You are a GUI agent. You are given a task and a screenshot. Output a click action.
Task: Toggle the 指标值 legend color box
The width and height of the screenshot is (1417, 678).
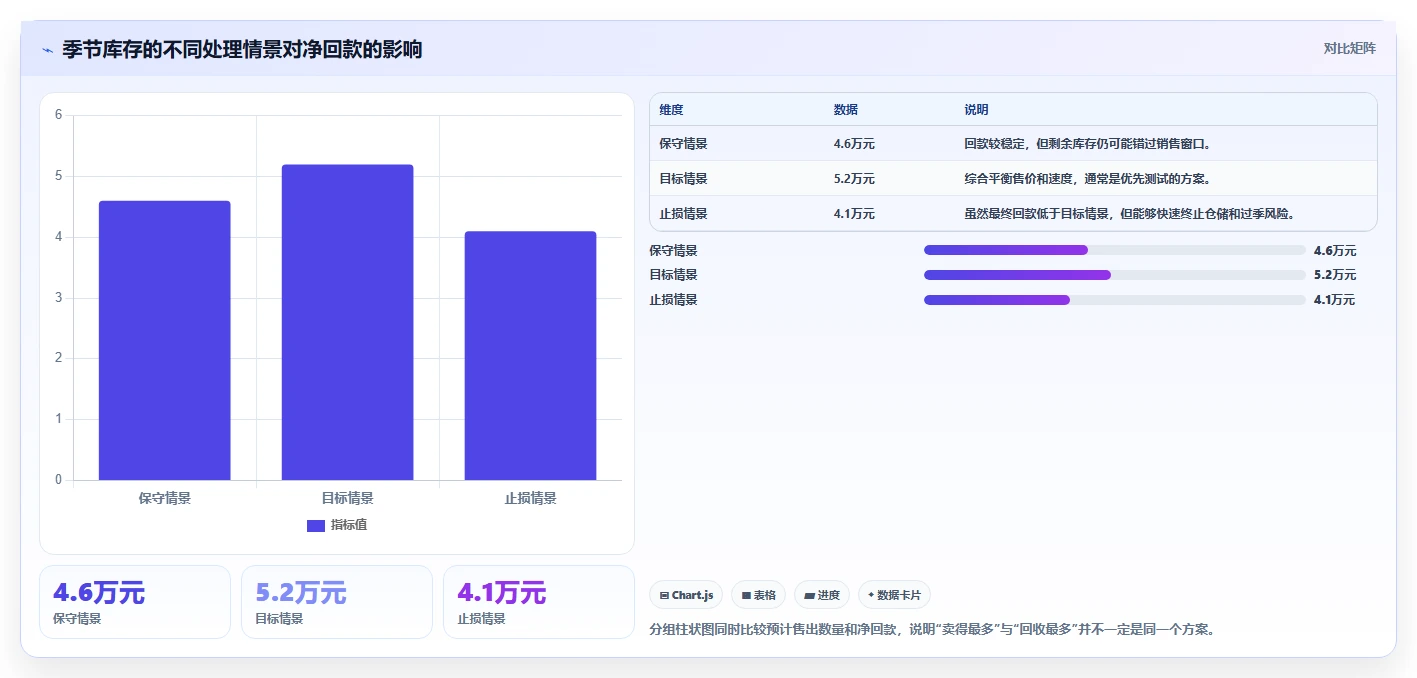point(315,525)
